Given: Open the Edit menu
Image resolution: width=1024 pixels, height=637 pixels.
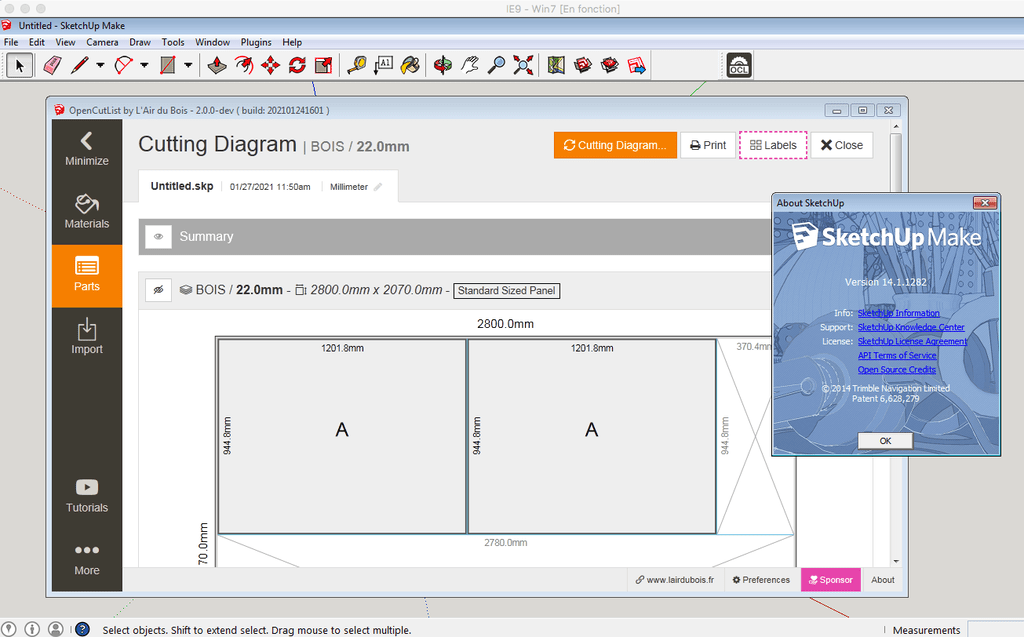Looking at the screenshot, I should pyautogui.click(x=37, y=42).
